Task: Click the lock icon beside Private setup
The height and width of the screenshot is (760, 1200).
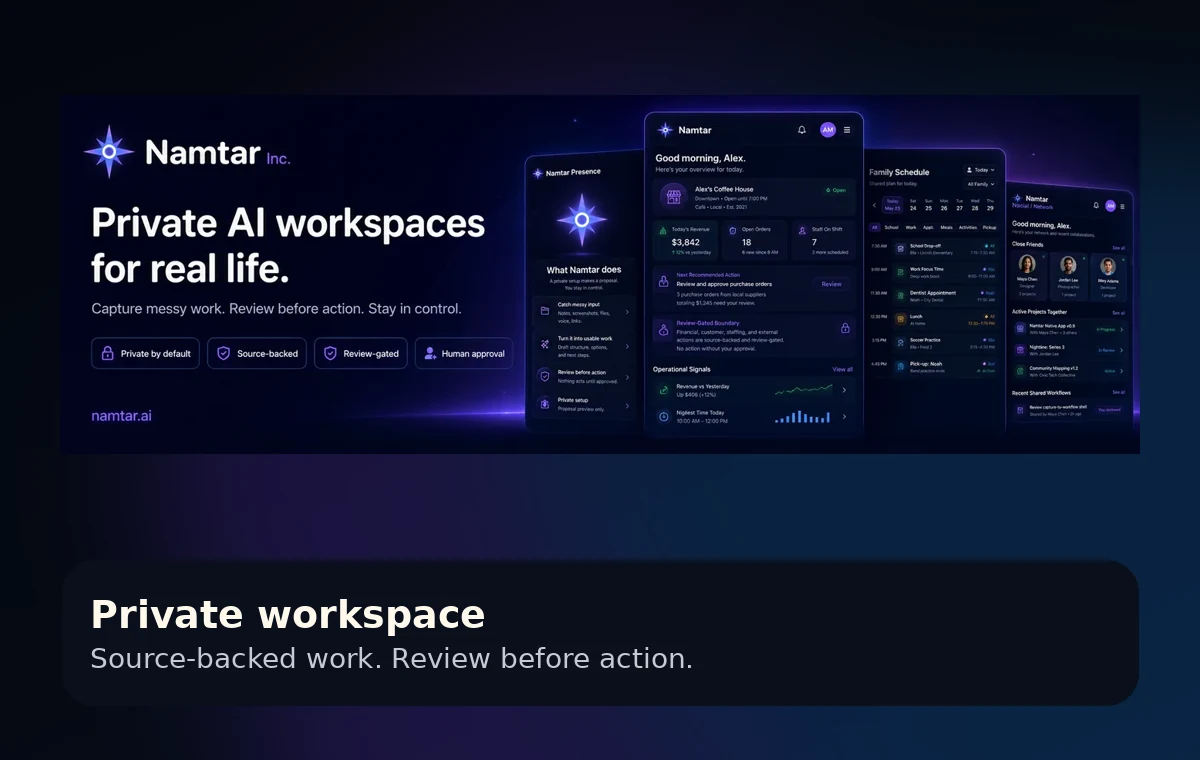Action: click(x=545, y=404)
